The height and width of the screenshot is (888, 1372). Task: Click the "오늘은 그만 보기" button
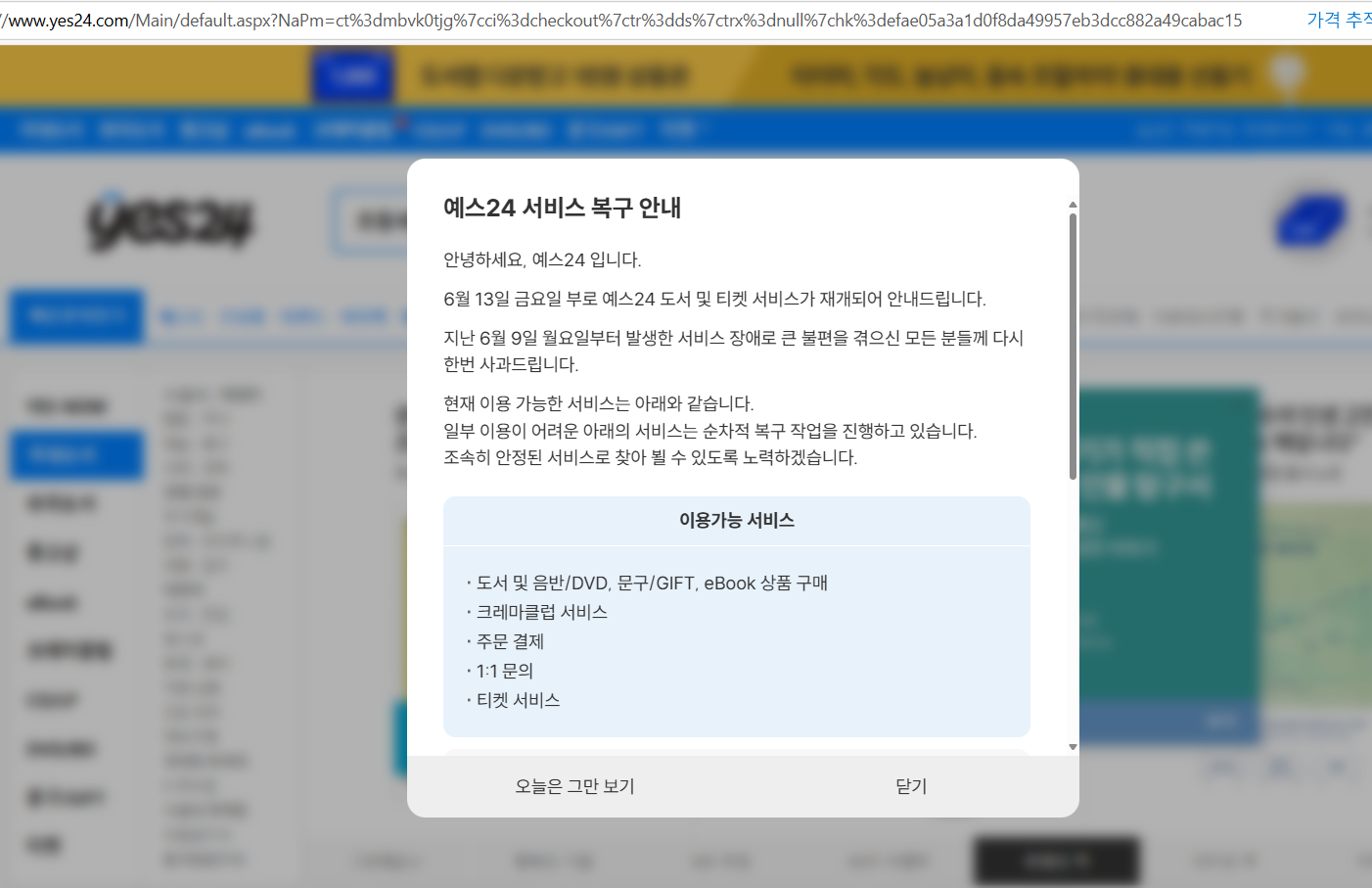(575, 786)
